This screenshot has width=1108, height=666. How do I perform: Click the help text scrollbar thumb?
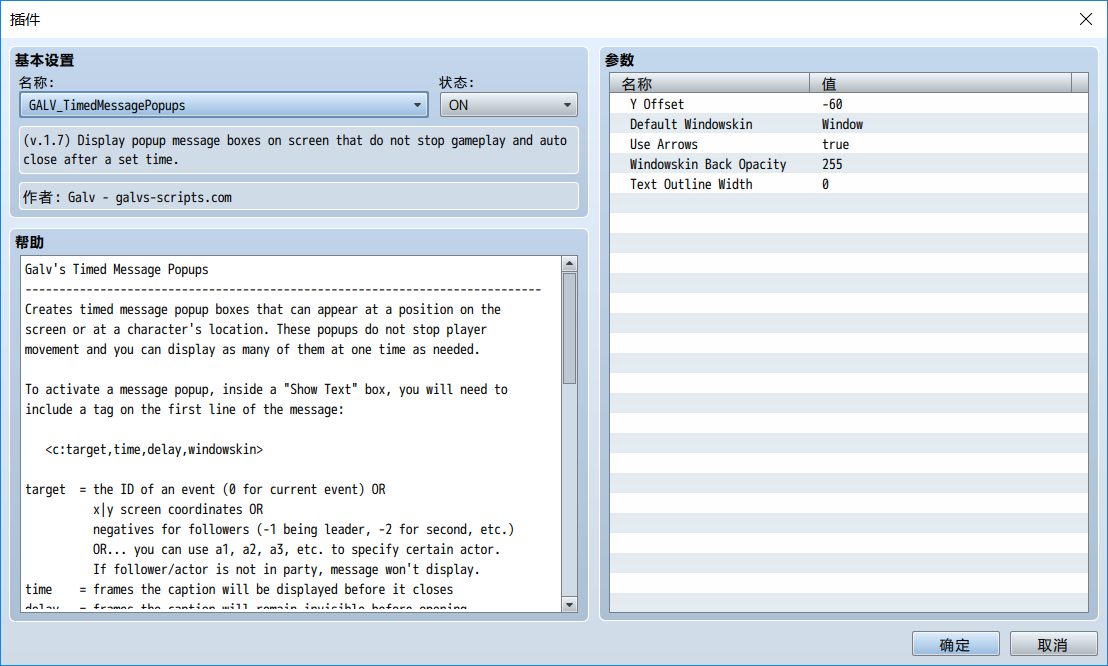pos(569,328)
